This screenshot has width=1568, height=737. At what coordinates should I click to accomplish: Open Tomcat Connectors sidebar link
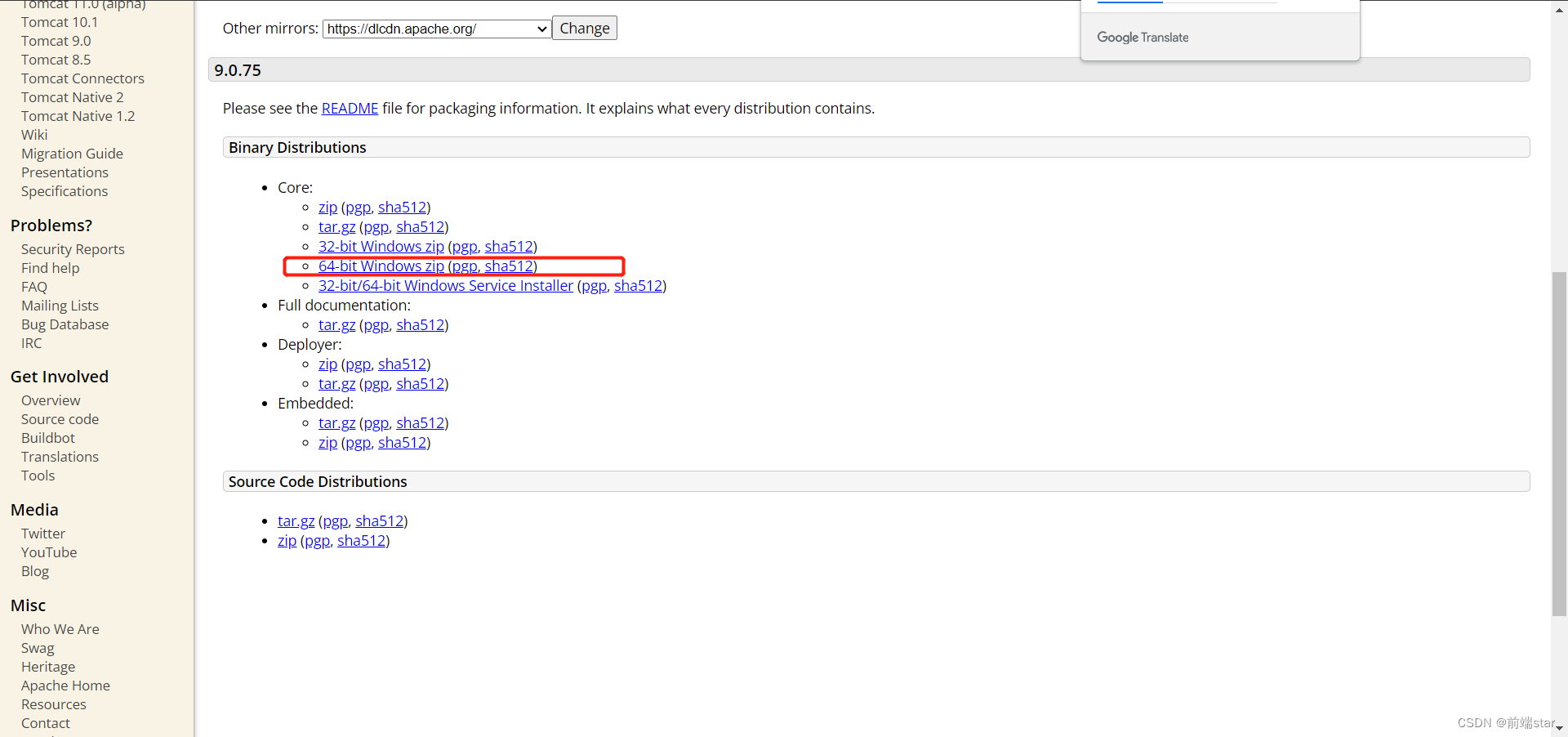click(x=82, y=78)
